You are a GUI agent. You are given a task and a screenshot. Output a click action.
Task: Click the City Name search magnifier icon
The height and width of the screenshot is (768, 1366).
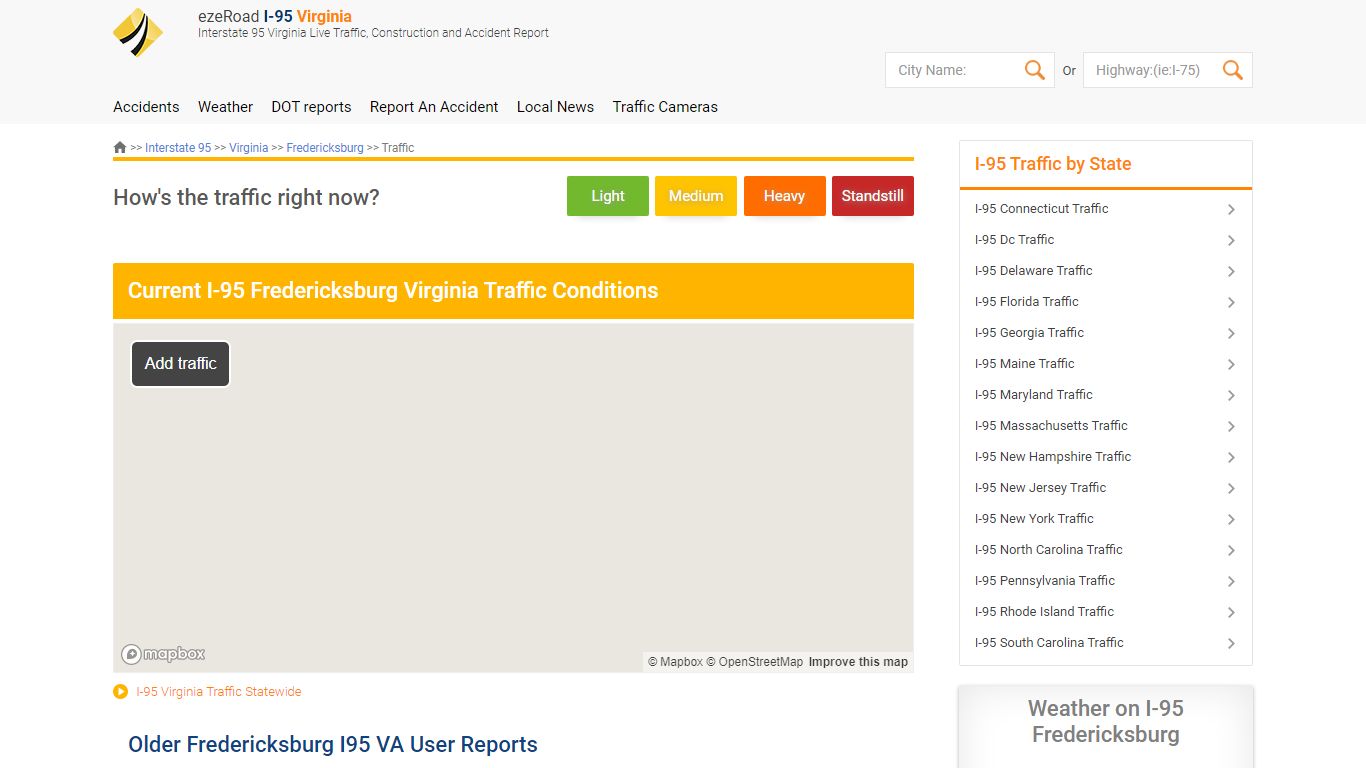click(1034, 70)
